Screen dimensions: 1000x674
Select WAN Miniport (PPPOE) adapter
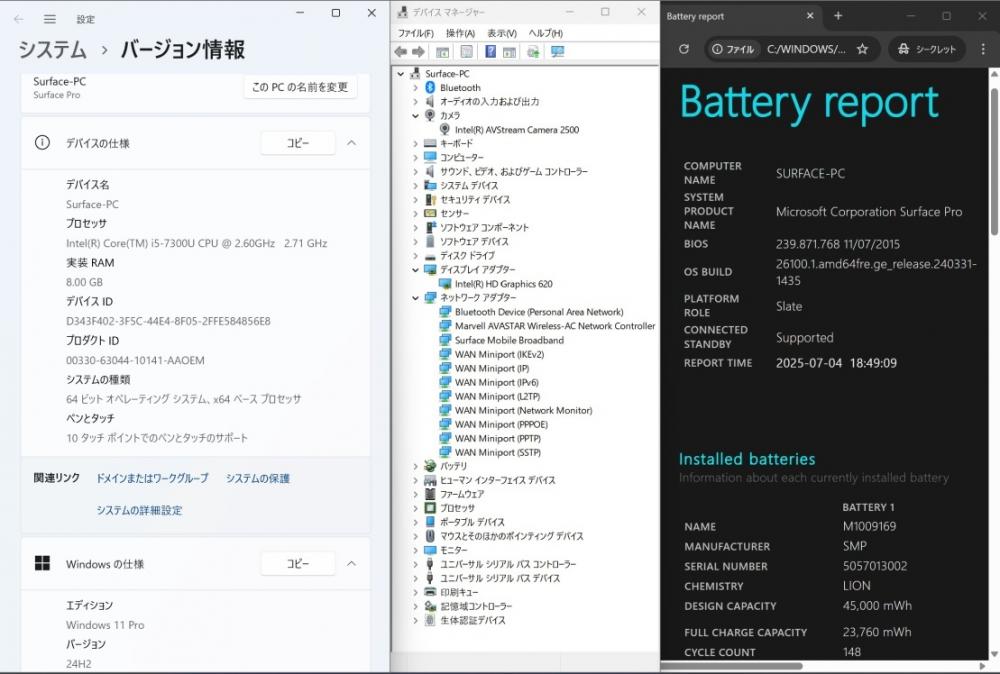coord(501,424)
